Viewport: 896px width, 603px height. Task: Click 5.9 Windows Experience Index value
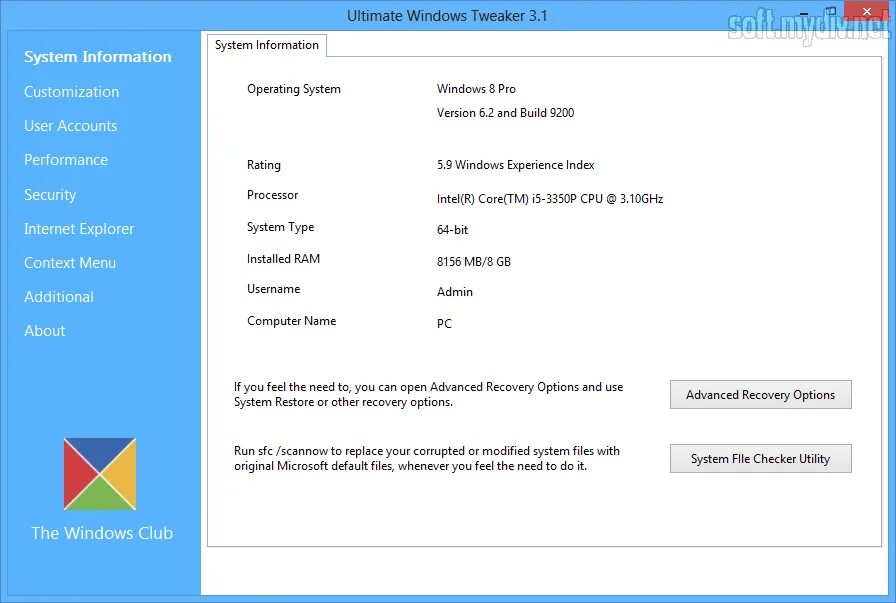[515, 165]
